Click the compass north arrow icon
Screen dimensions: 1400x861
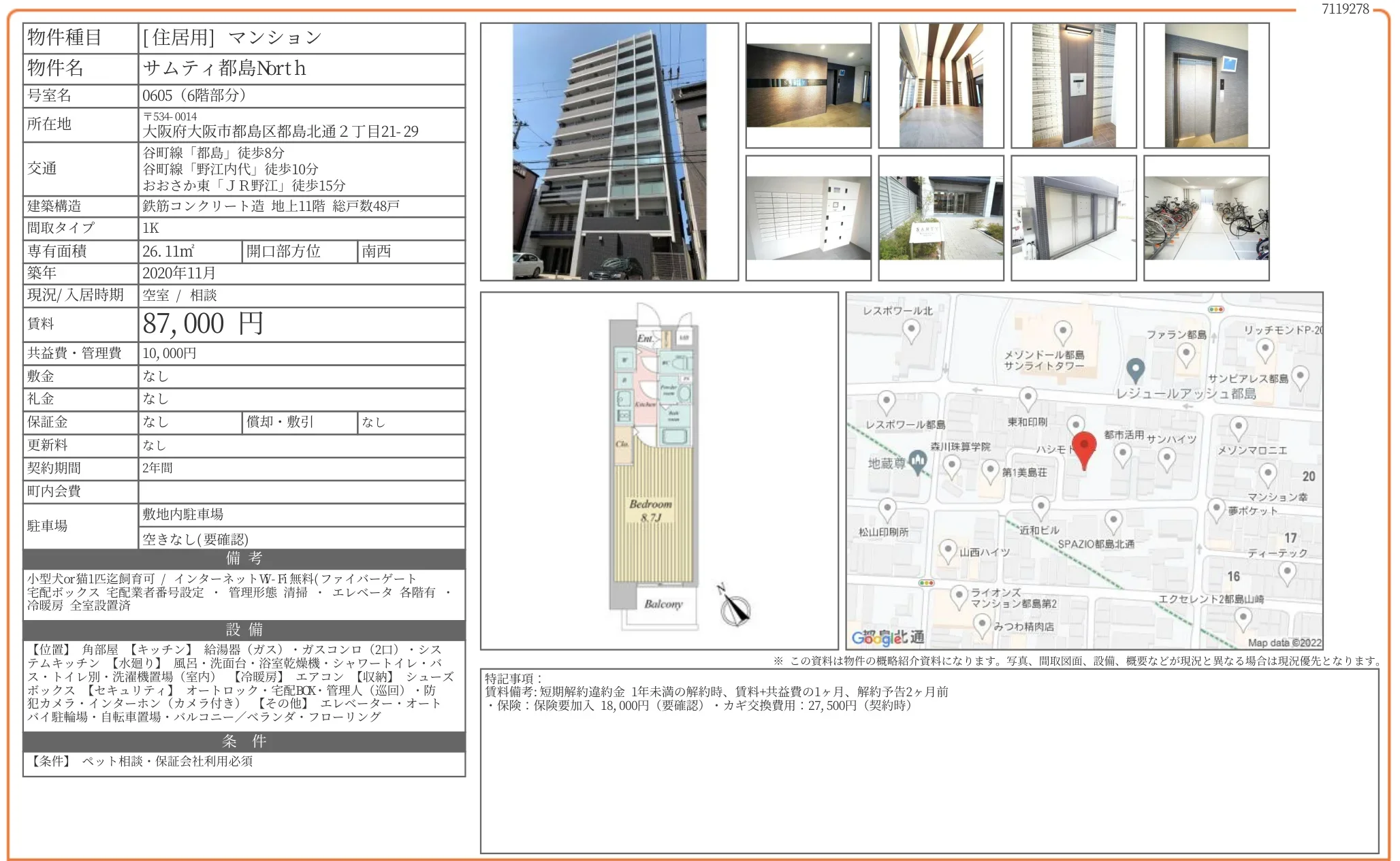tap(735, 606)
